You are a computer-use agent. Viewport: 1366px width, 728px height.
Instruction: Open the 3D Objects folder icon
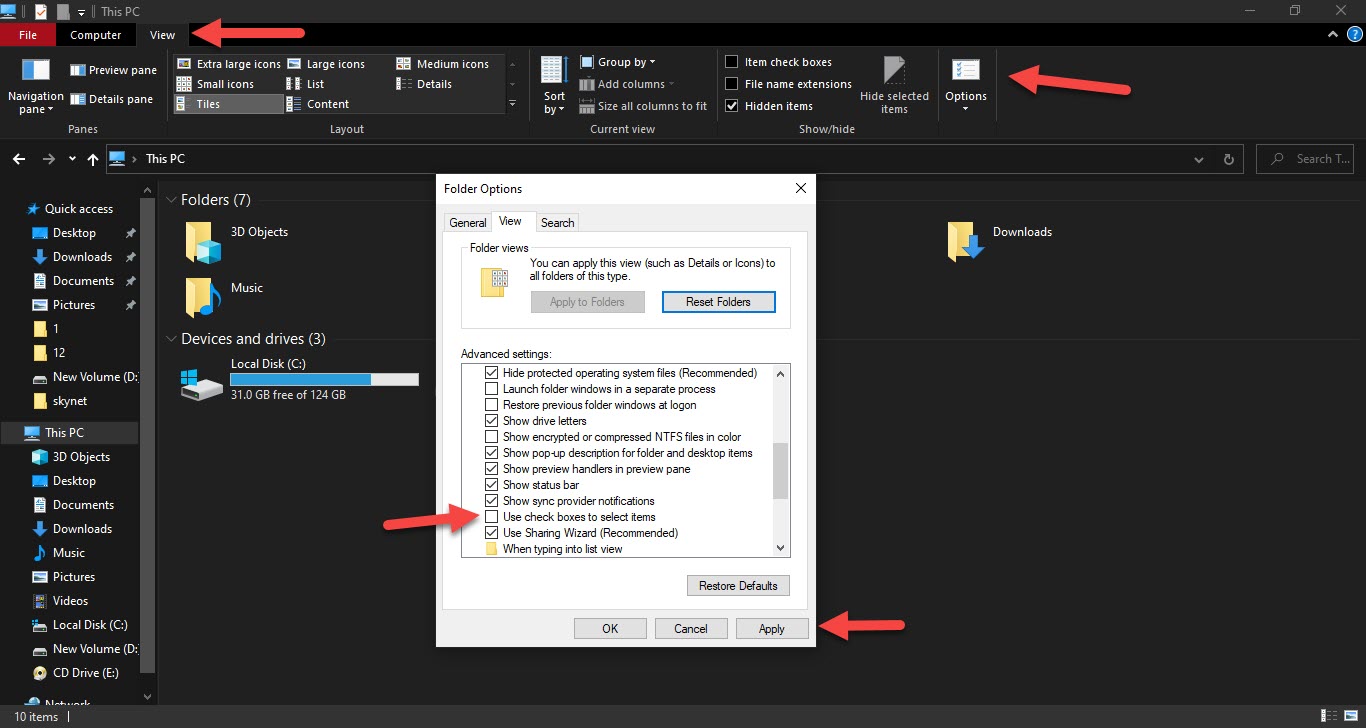(203, 241)
